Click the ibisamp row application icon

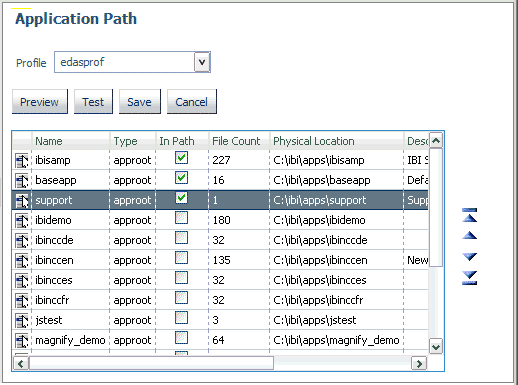(22, 161)
